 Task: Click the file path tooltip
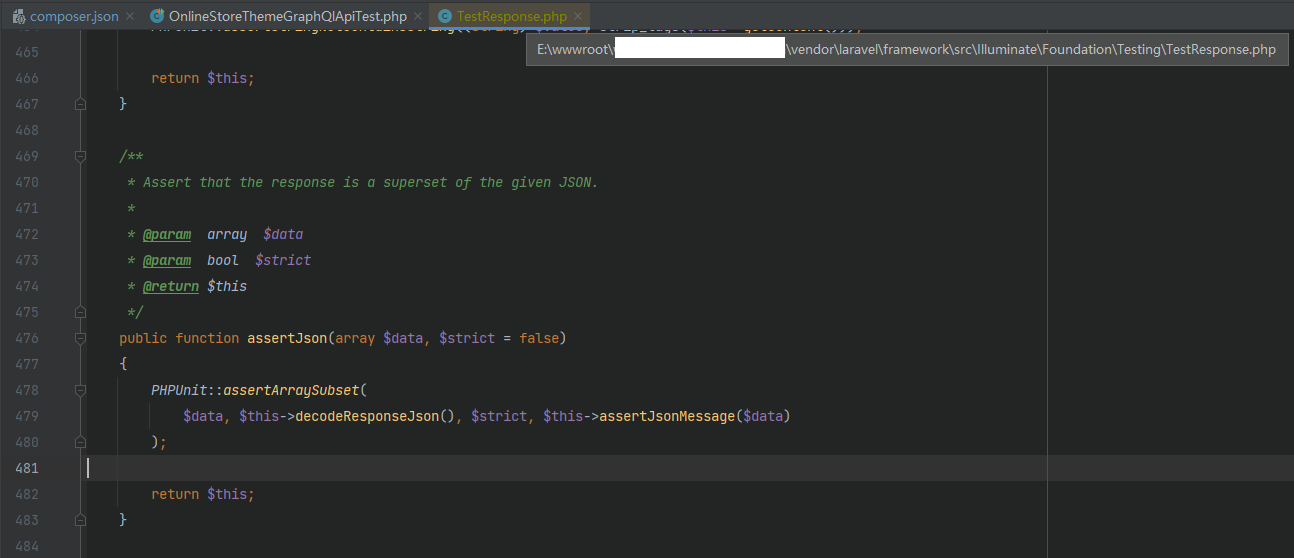tap(906, 50)
